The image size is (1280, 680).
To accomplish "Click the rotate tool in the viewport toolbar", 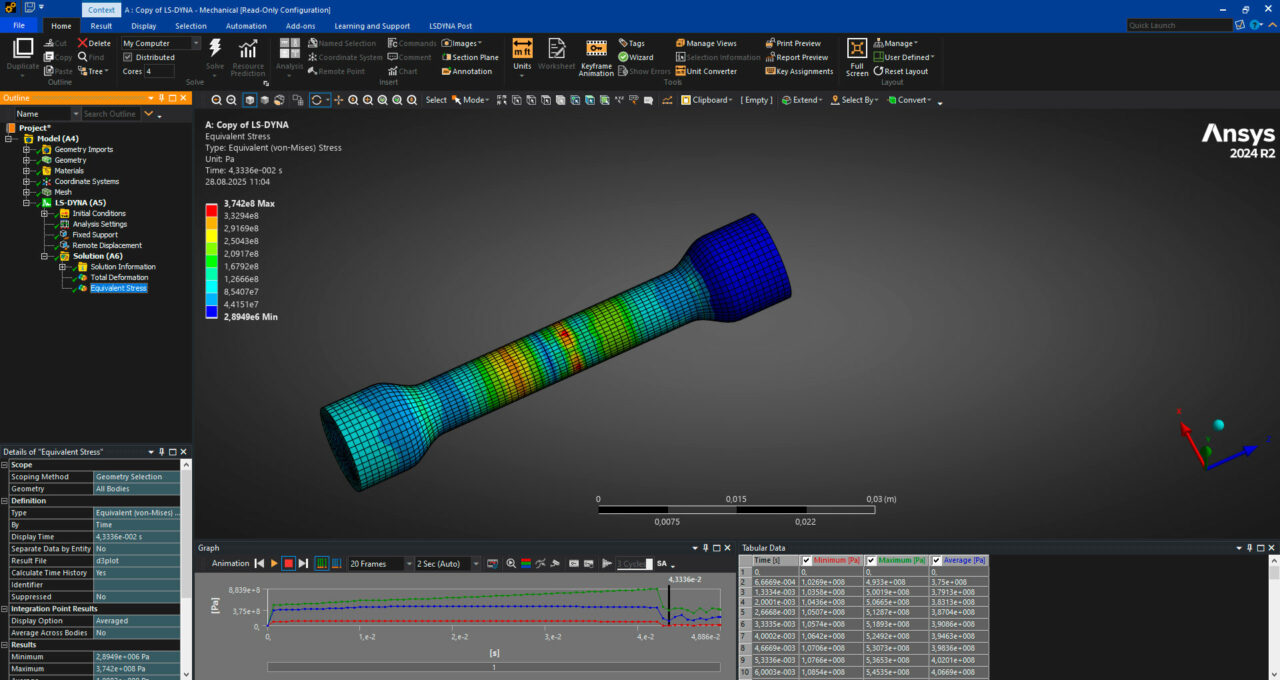I will [316, 100].
